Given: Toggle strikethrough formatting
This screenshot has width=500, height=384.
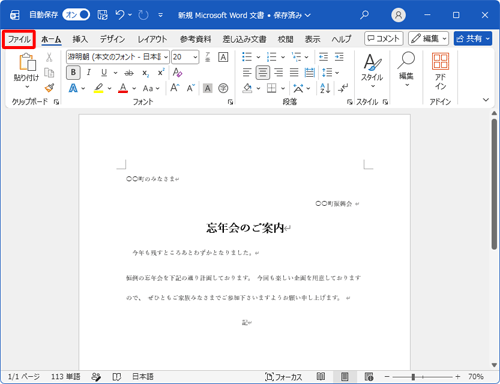Looking at the screenshot, I should click(x=129, y=72).
